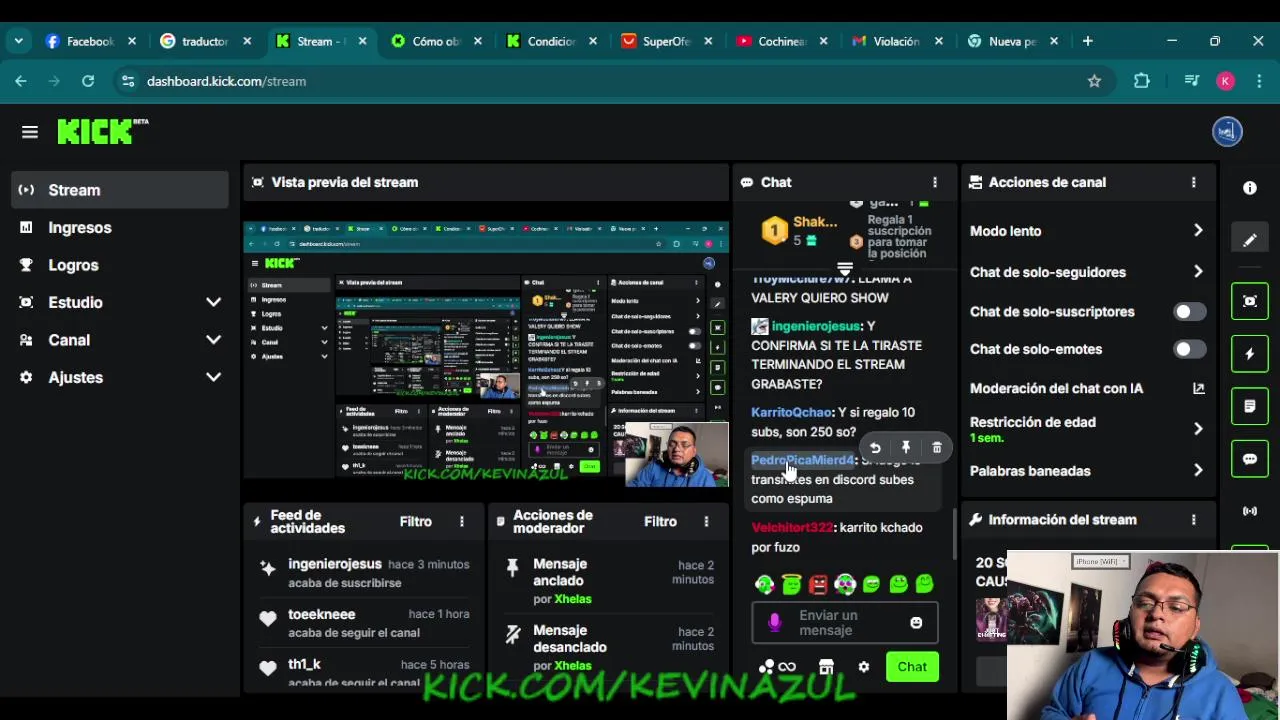Click the Enviar un mensaje input field
Screen dimensions: 1280x720
[x=845, y=622]
